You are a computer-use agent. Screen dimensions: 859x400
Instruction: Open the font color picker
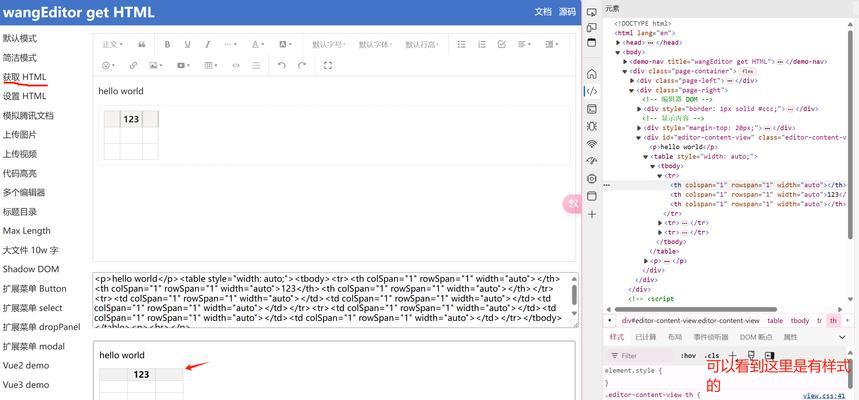[x=258, y=44]
